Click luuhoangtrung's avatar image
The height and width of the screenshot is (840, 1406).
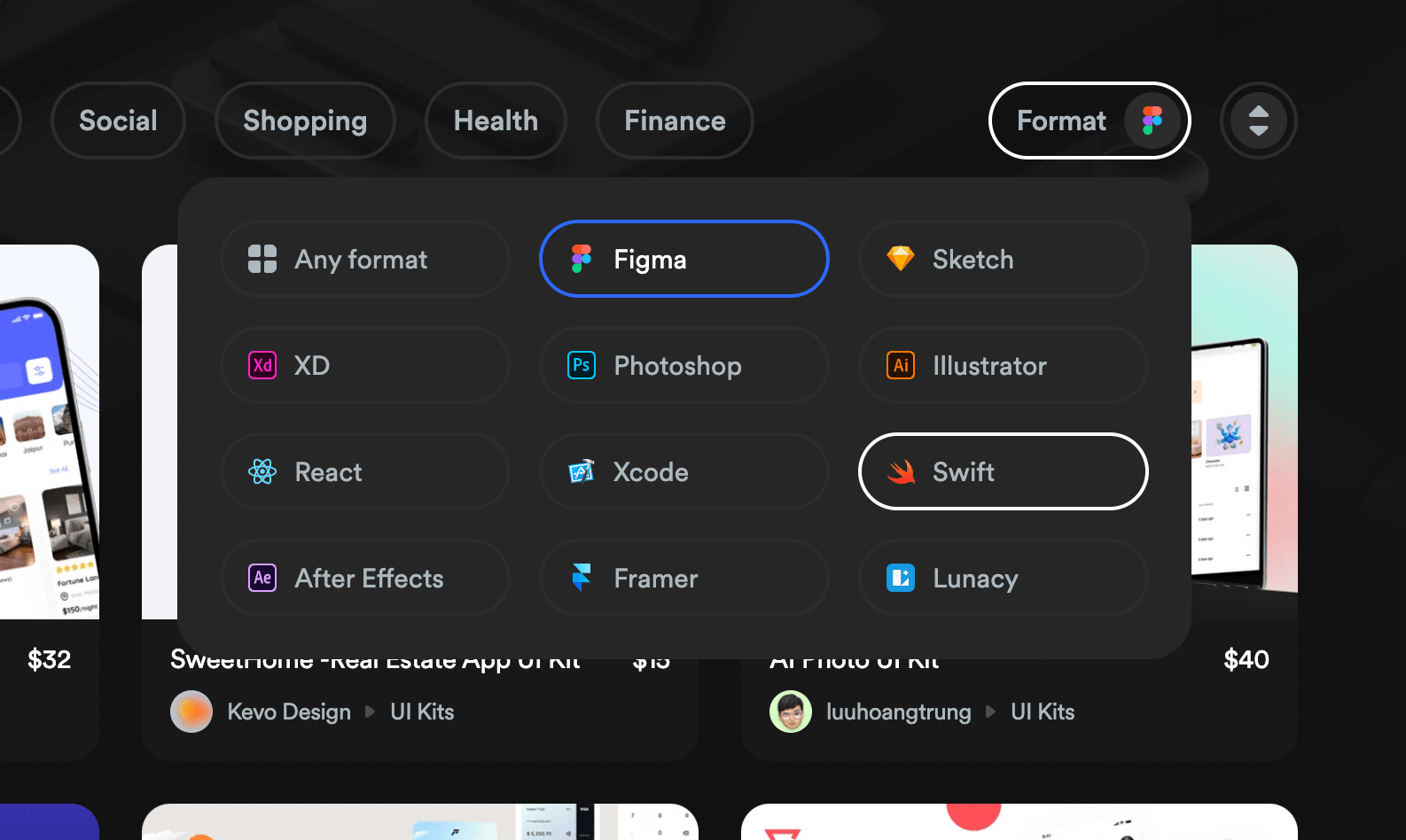(791, 712)
